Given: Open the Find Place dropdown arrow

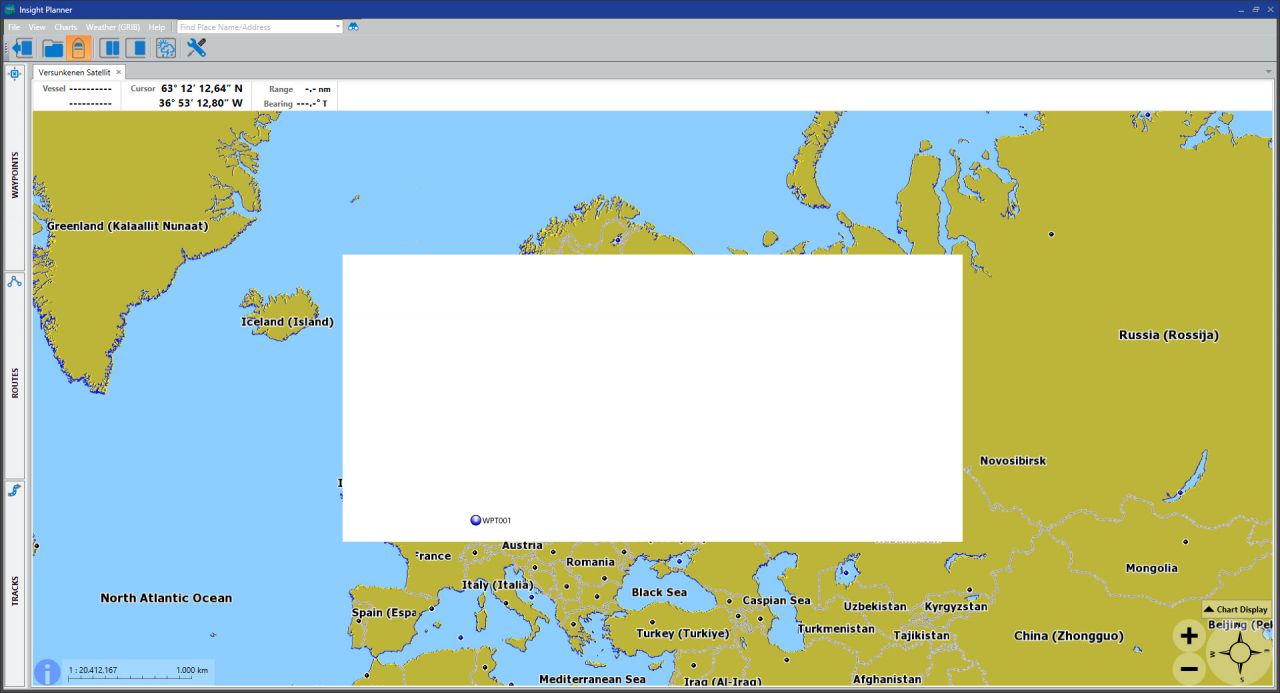Looking at the screenshot, I should [338, 27].
